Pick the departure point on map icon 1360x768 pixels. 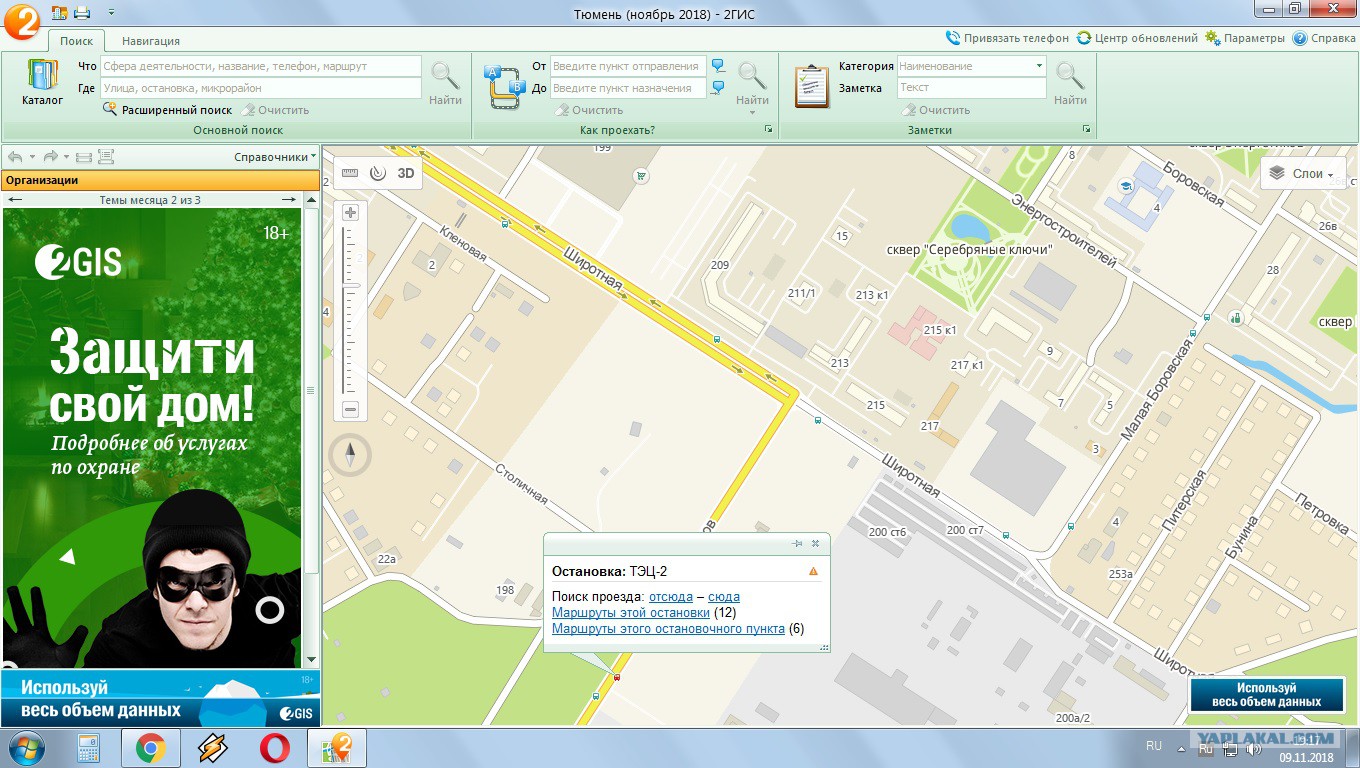[718, 66]
